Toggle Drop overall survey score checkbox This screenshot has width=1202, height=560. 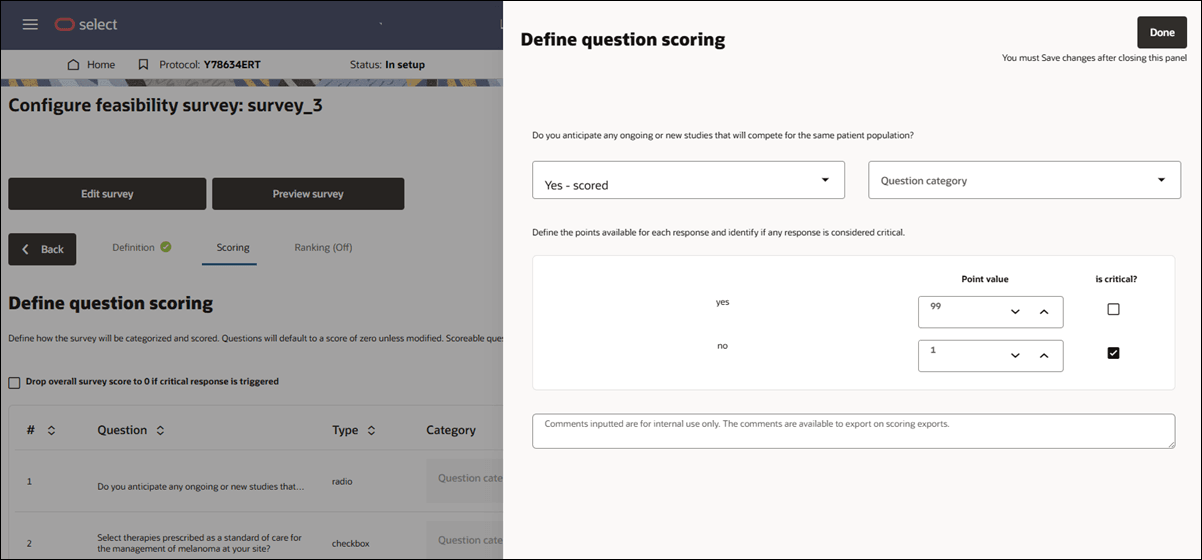point(14,382)
